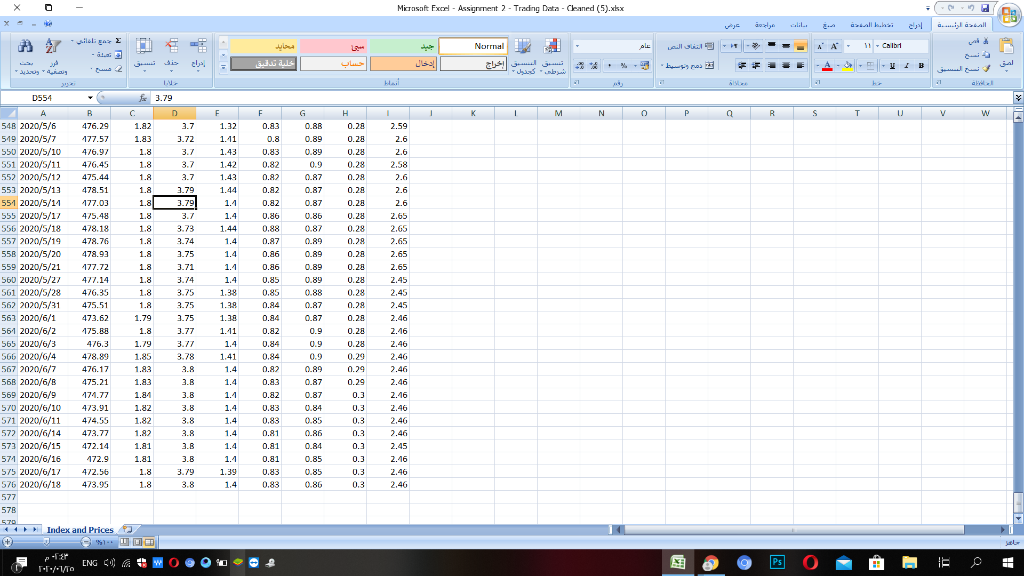The height and width of the screenshot is (576, 1024).
Task: Apply the gray Check Cell style
Action: click(263, 63)
